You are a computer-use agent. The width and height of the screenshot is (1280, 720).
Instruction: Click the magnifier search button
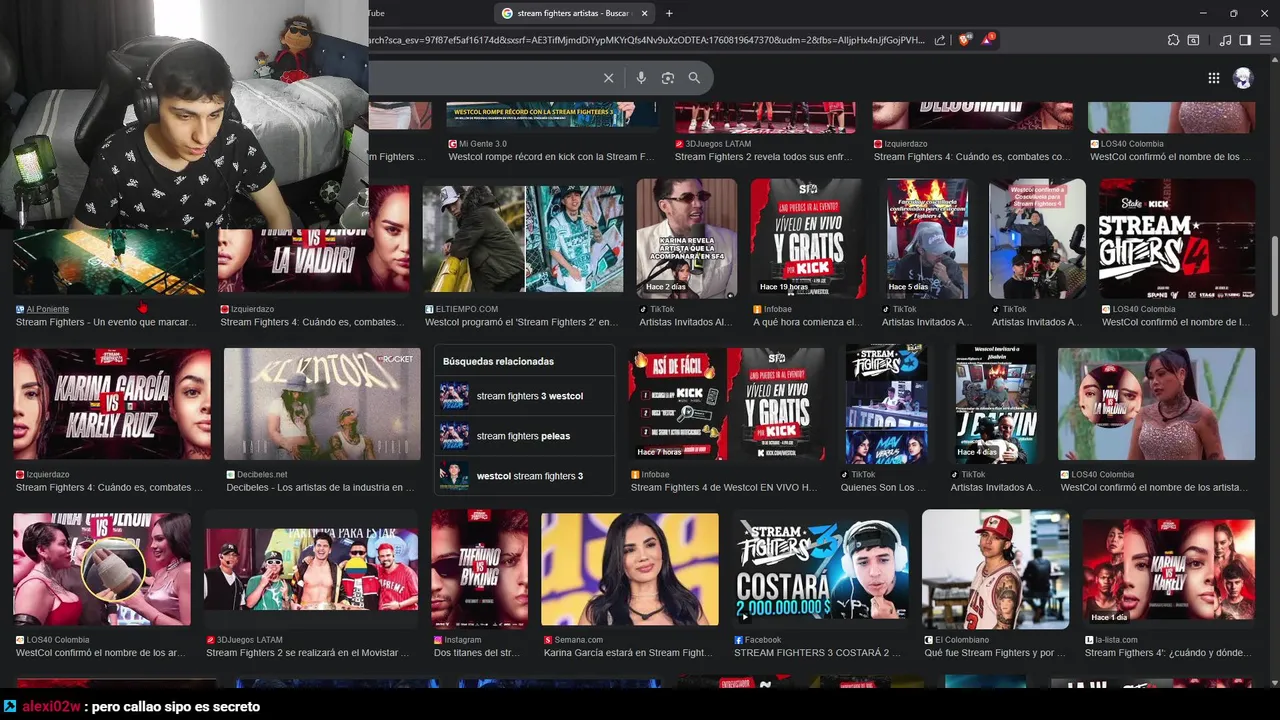pos(694,78)
